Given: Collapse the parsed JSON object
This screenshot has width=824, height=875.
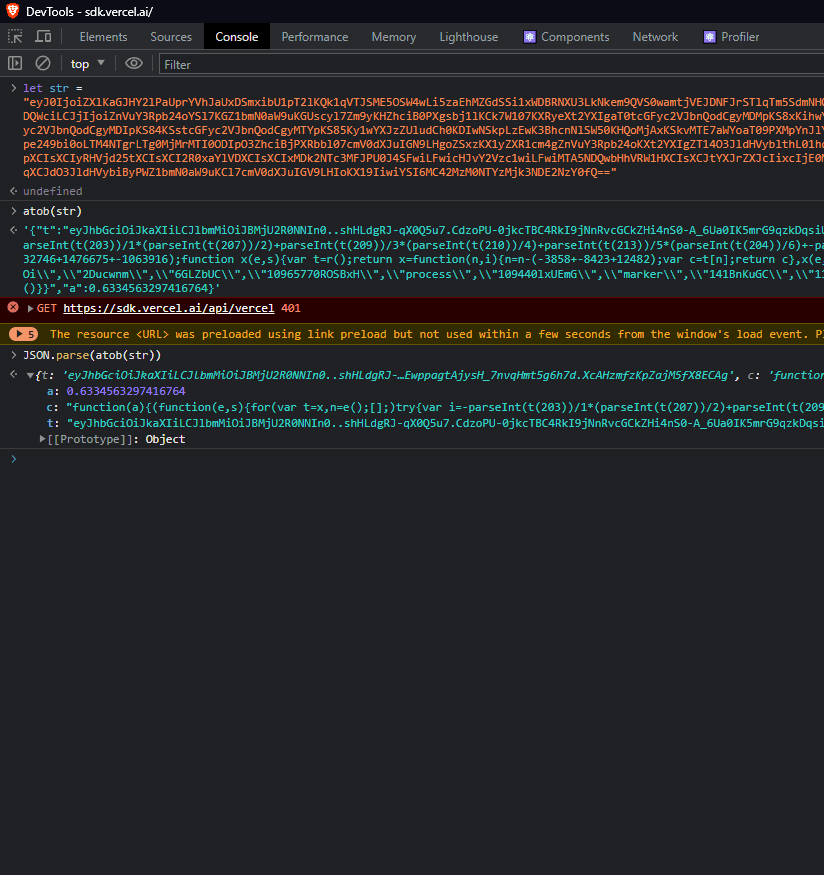Looking at the screenshot, I should (x=29, y=375).
